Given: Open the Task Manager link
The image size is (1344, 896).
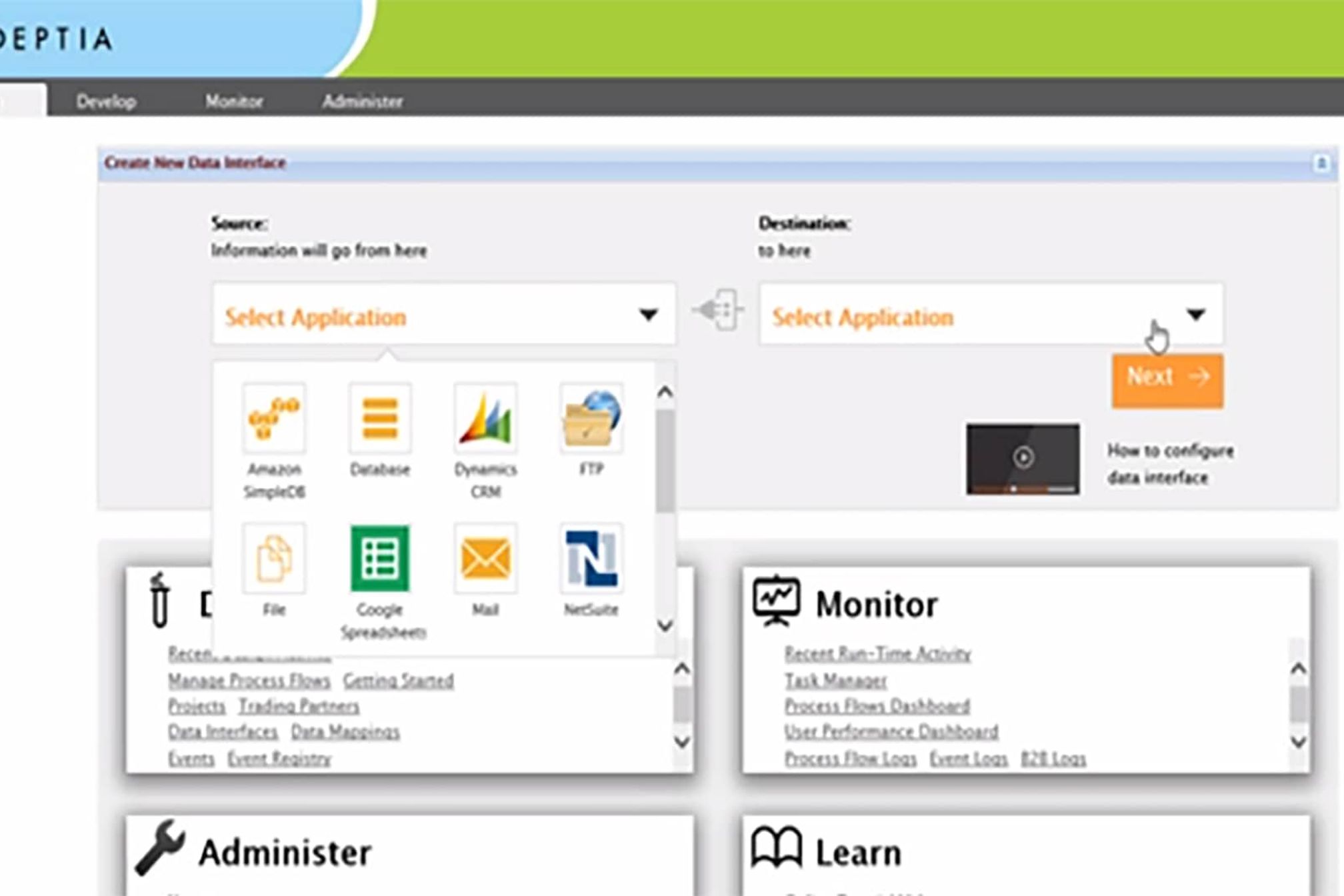Looking at the screenshot, I should pos(835,681).
